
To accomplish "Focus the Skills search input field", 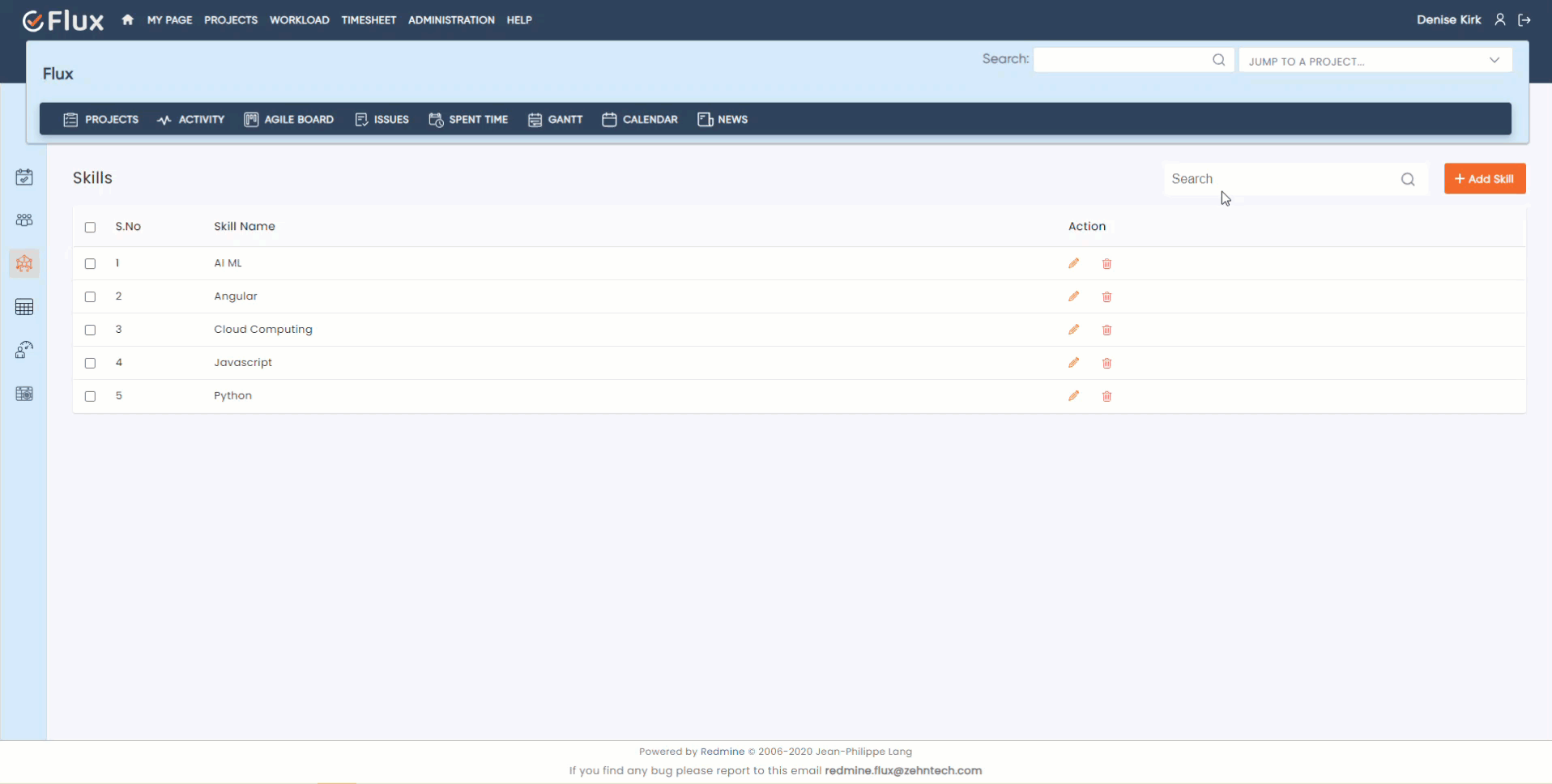I will (x=1280, y=179).
